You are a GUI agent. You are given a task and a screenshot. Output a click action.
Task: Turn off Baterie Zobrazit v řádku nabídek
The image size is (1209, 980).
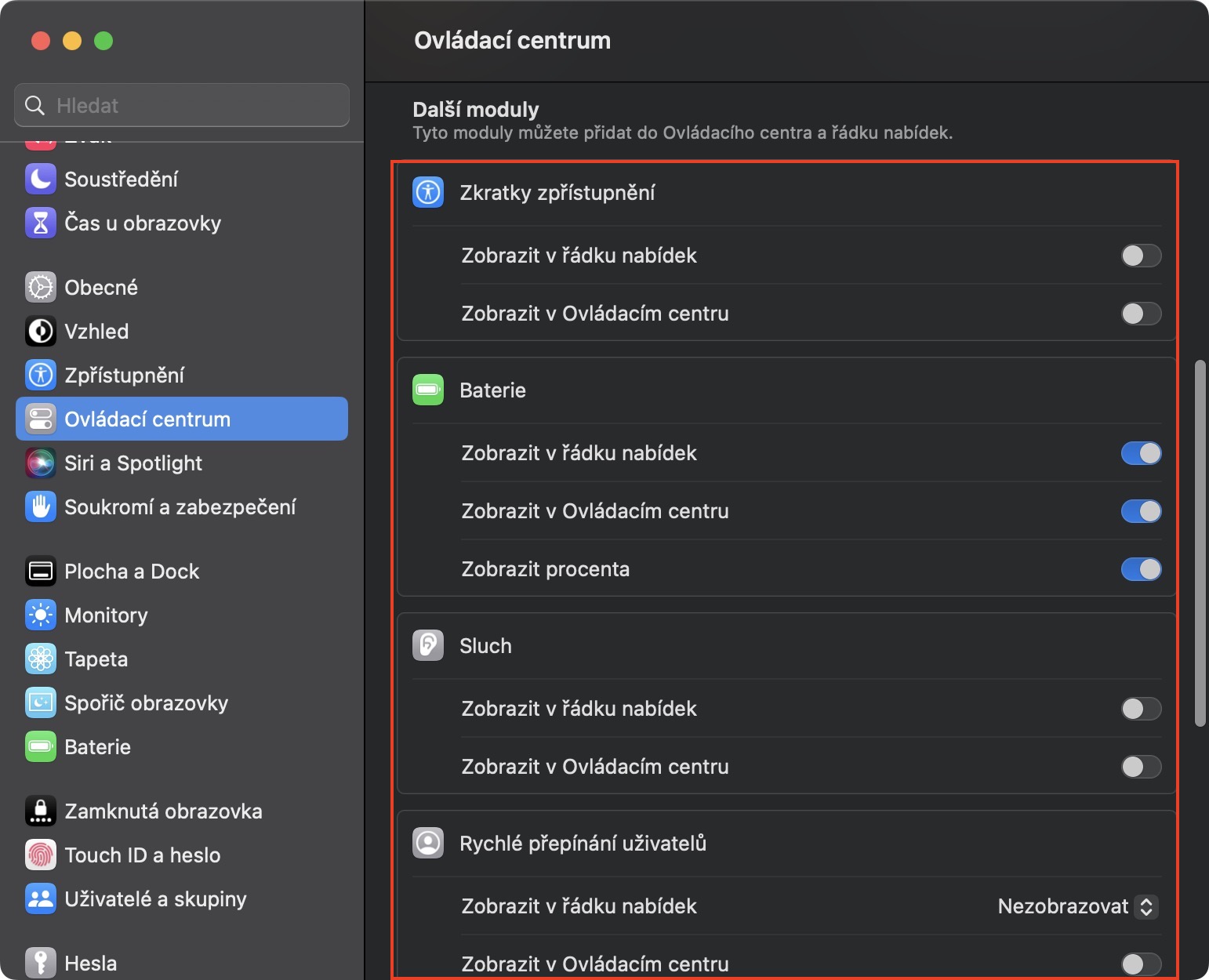click(x=1141, y=453)
